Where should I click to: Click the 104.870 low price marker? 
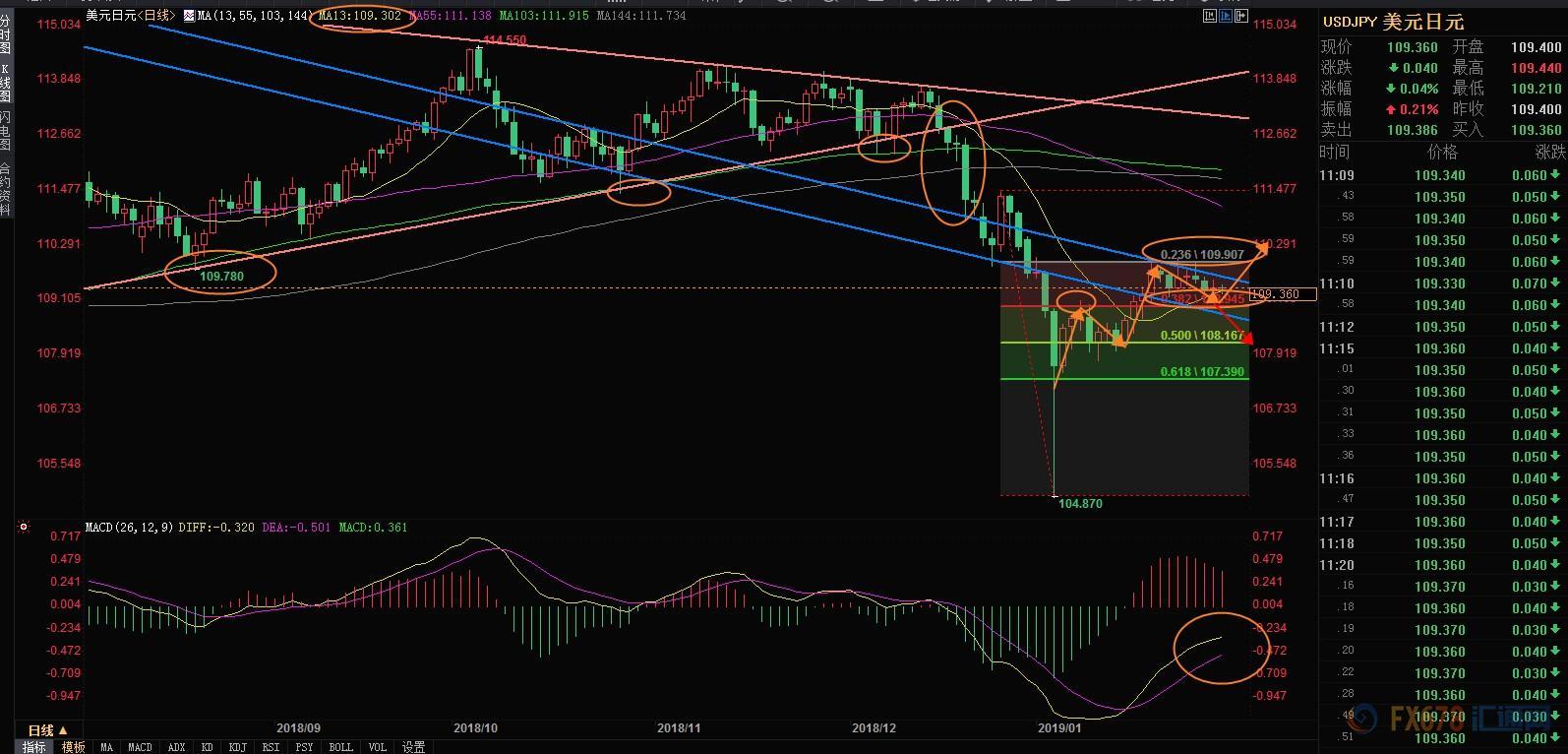pos(1080,503)
